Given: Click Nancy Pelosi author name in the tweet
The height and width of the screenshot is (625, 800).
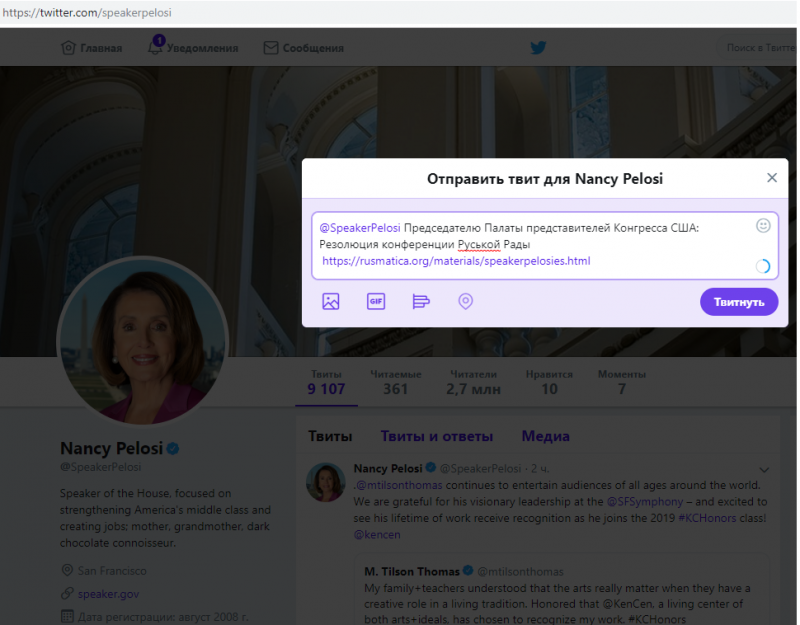Looking at the screenshot, I should 388,468.
